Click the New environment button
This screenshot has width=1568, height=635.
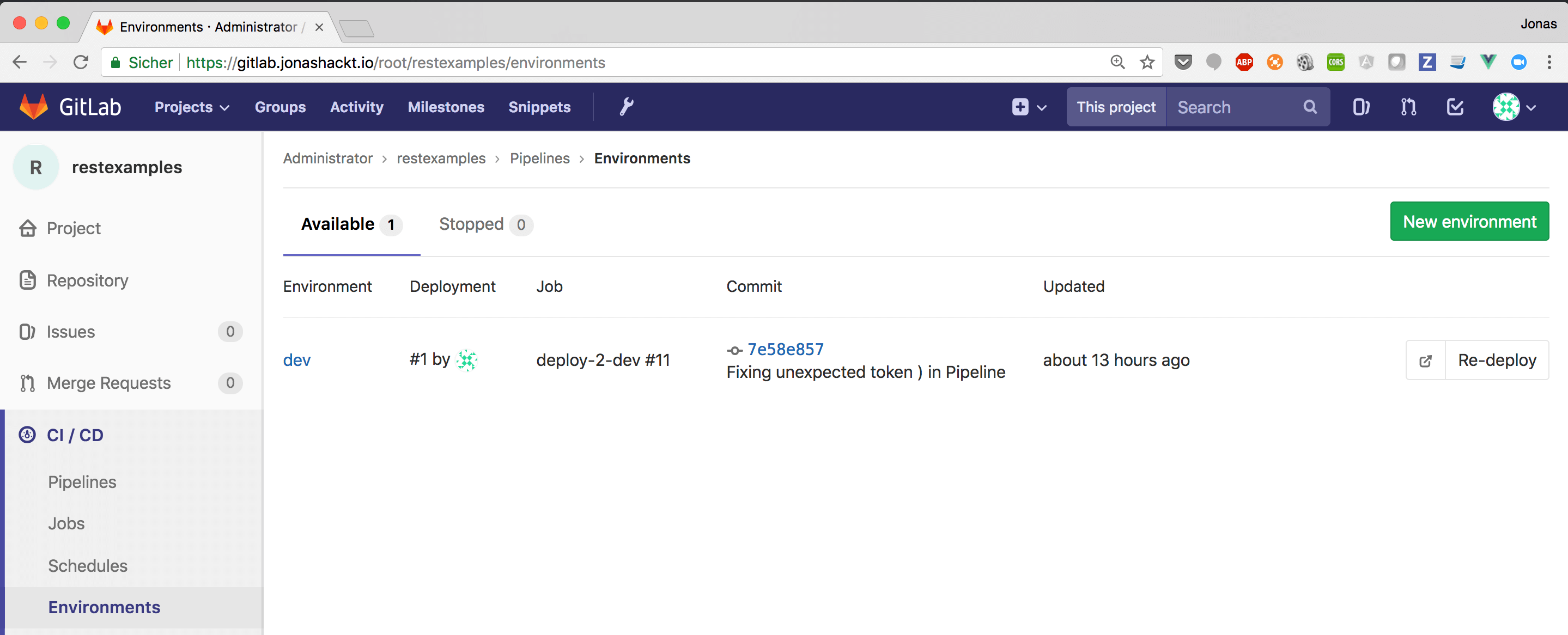[1469, 222]
